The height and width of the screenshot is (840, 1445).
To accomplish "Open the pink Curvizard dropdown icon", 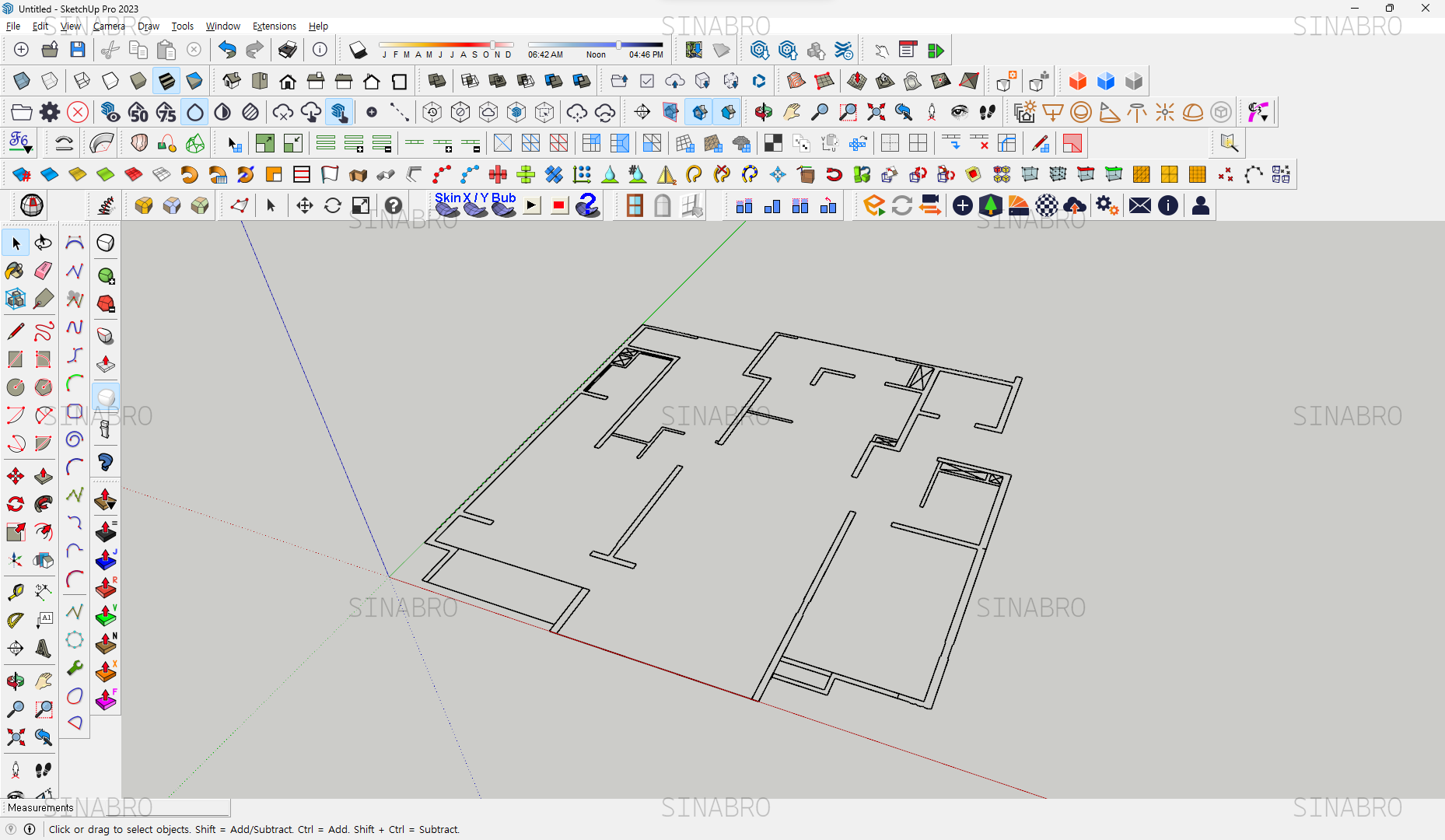I will (1258, 112).
